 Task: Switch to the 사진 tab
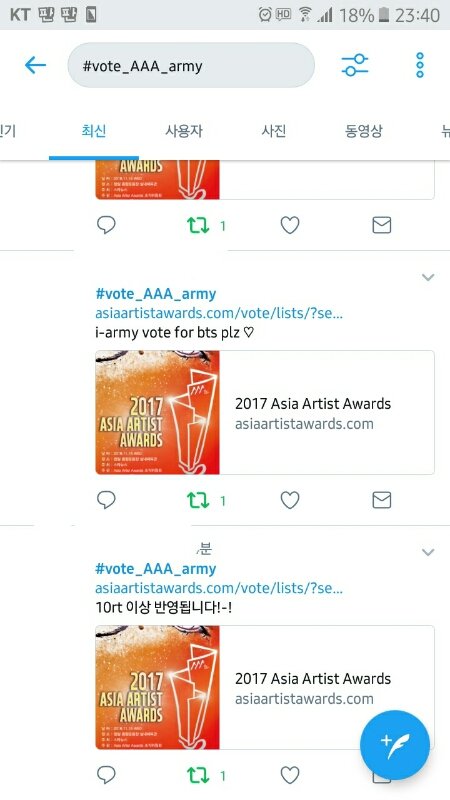273,131
